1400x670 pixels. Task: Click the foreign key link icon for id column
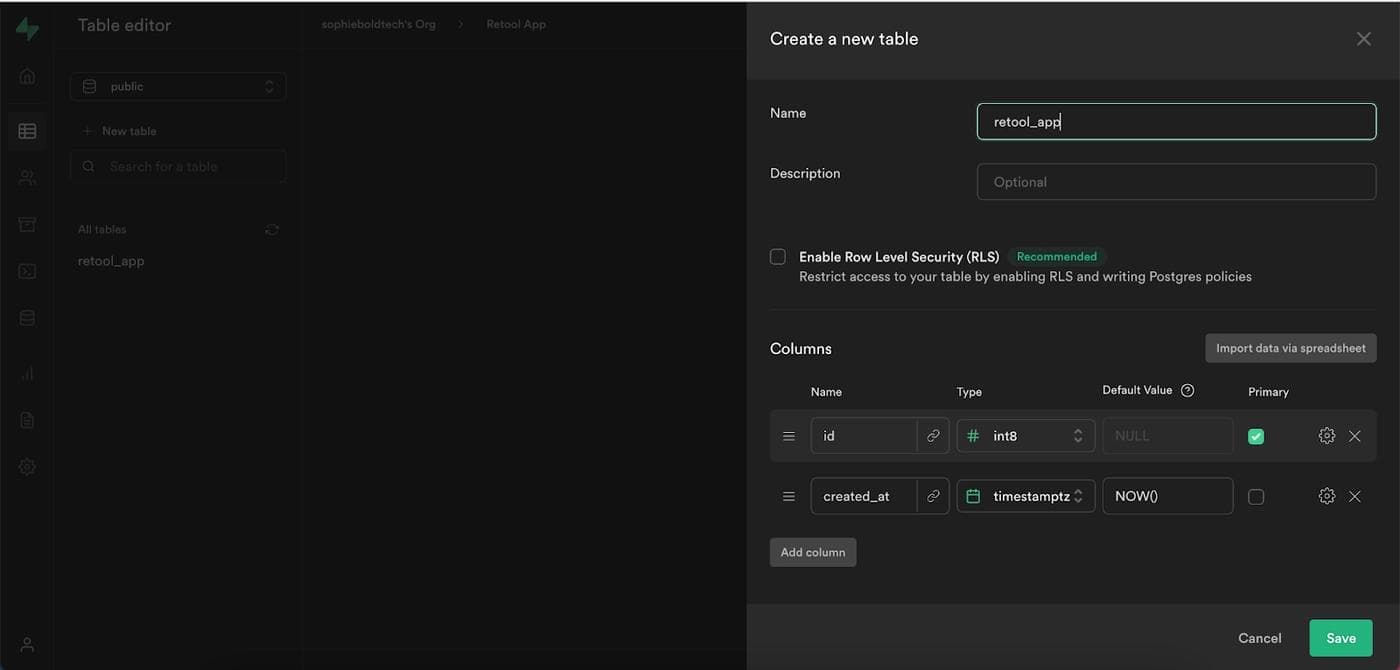[933, 436]
